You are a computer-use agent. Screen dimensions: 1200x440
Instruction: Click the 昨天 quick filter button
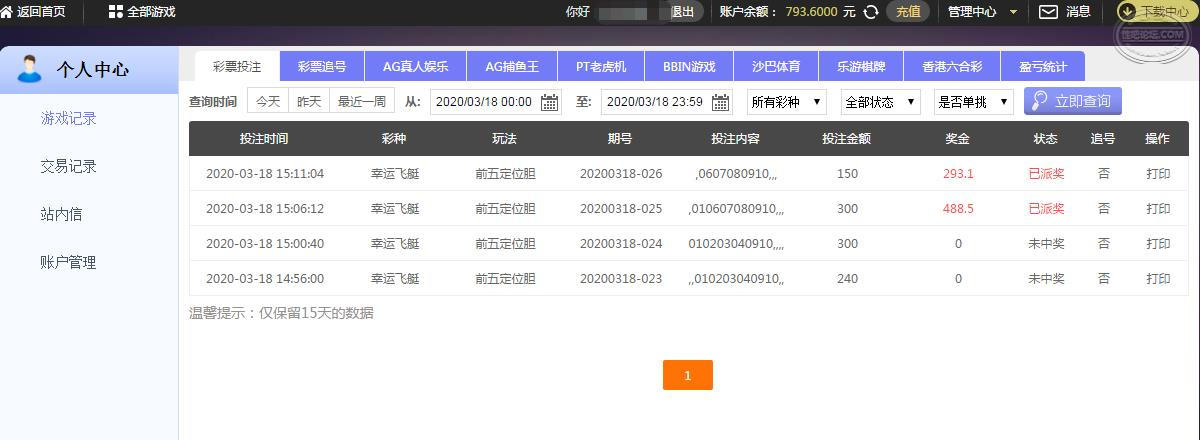point(310,102)
